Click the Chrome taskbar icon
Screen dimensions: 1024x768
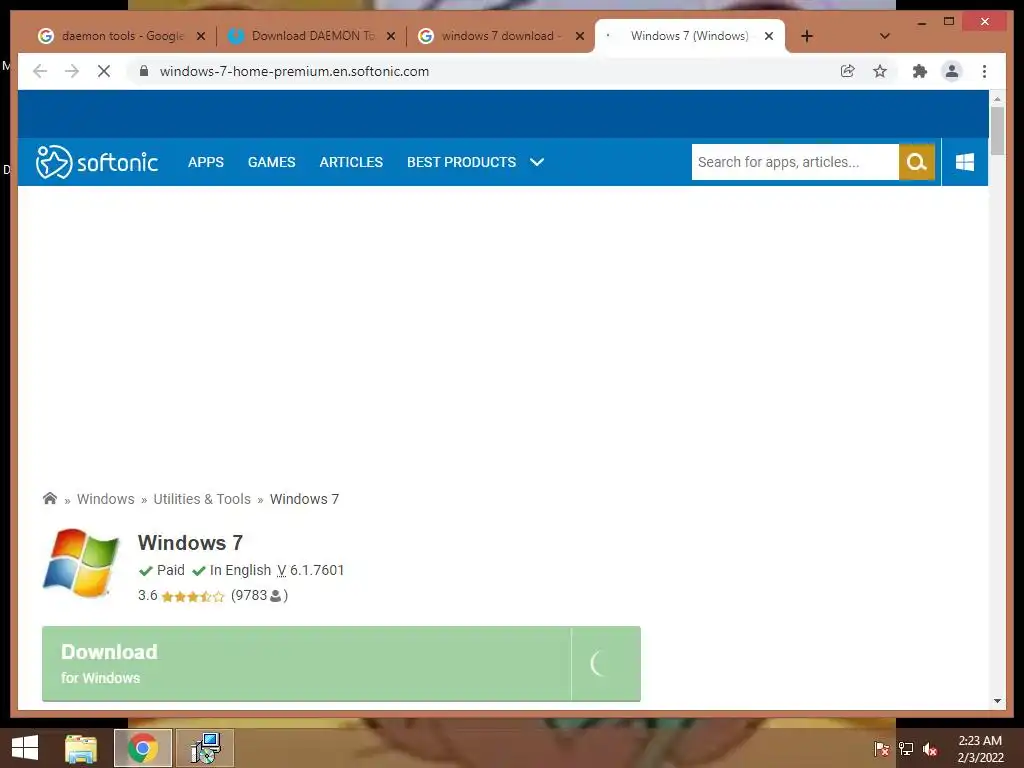click(143, 748)
